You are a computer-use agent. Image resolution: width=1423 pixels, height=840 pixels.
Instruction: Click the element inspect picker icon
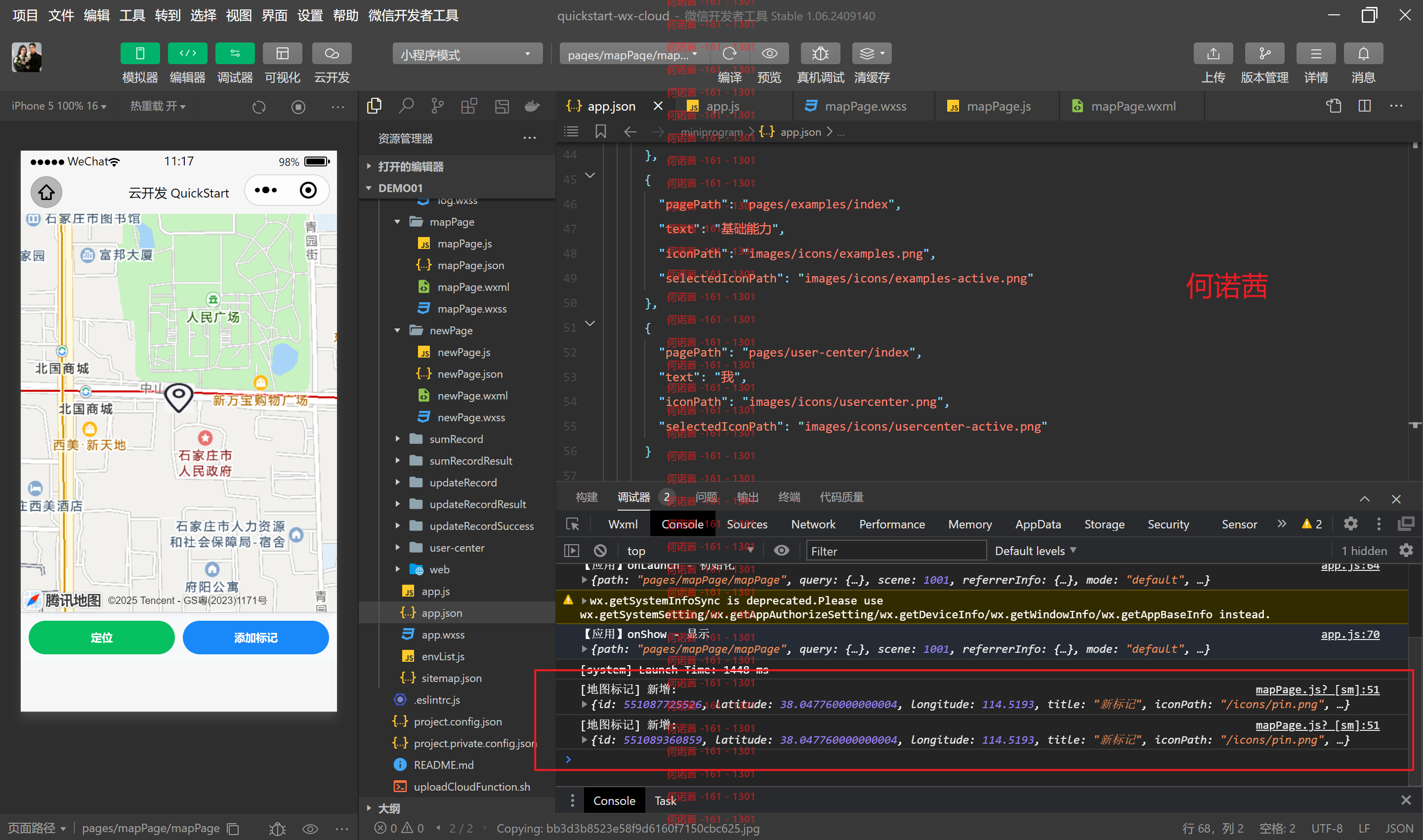tap(573, 524)
